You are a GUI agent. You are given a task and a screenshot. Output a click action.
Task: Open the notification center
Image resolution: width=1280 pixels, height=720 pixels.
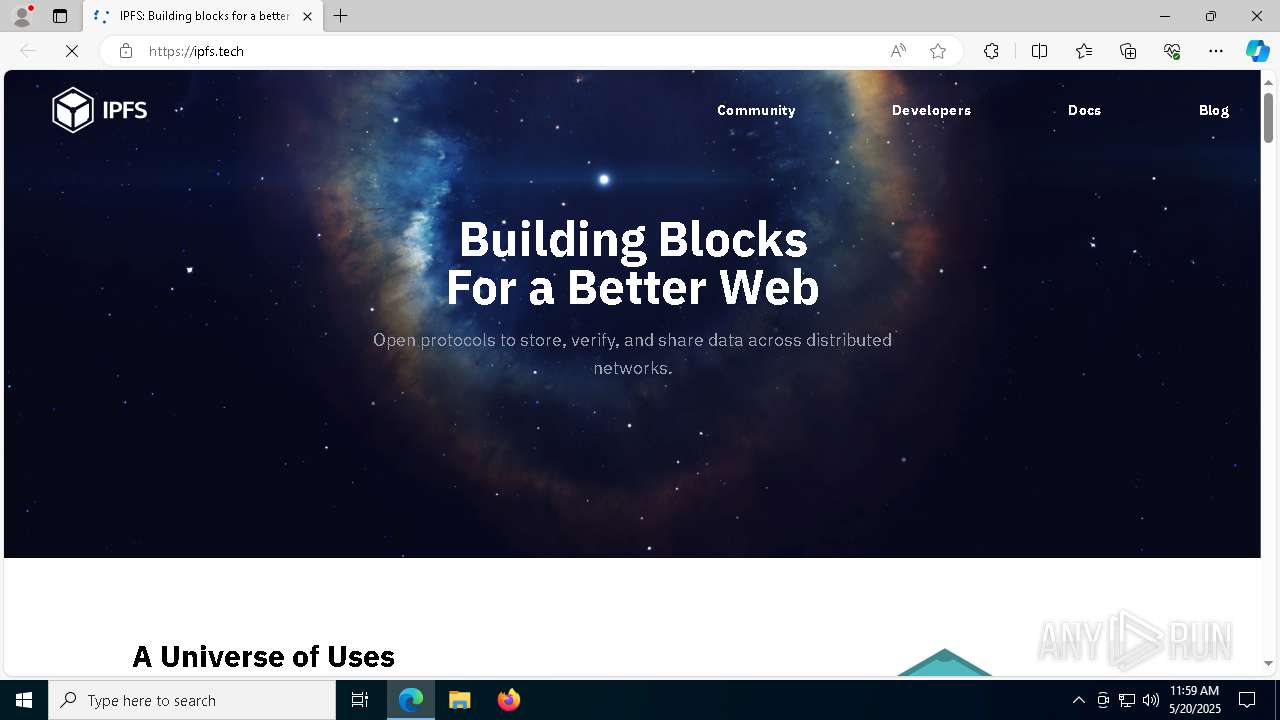(x=1247, y=700)
